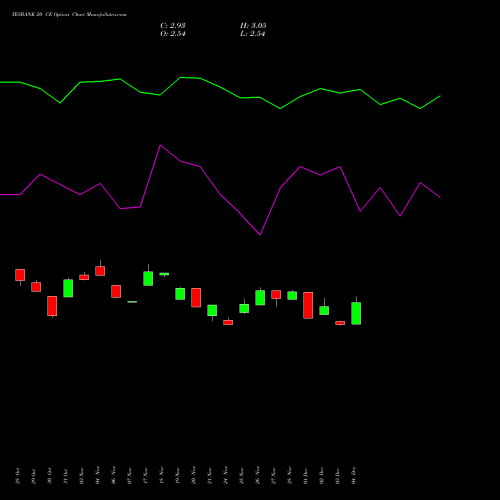Select the low value 'L: 2.54'
500x500 pixels.
(x=252, y=34)
